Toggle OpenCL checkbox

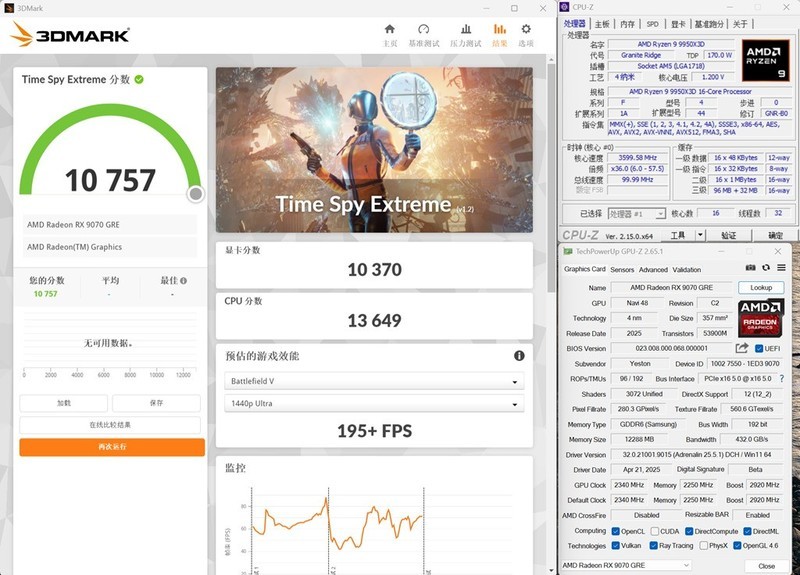(615, 531)
